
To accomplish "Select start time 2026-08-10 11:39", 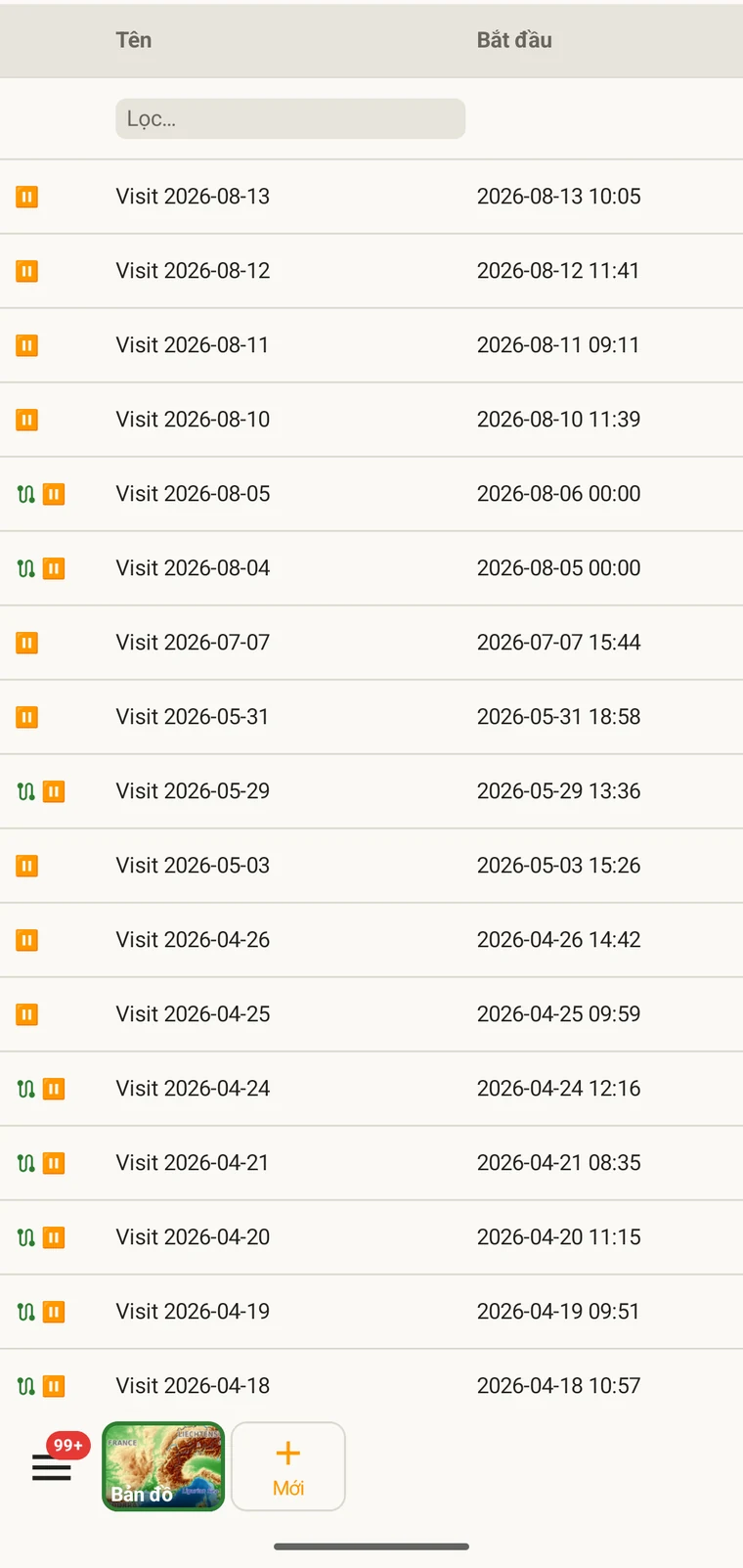I will 558,420.
